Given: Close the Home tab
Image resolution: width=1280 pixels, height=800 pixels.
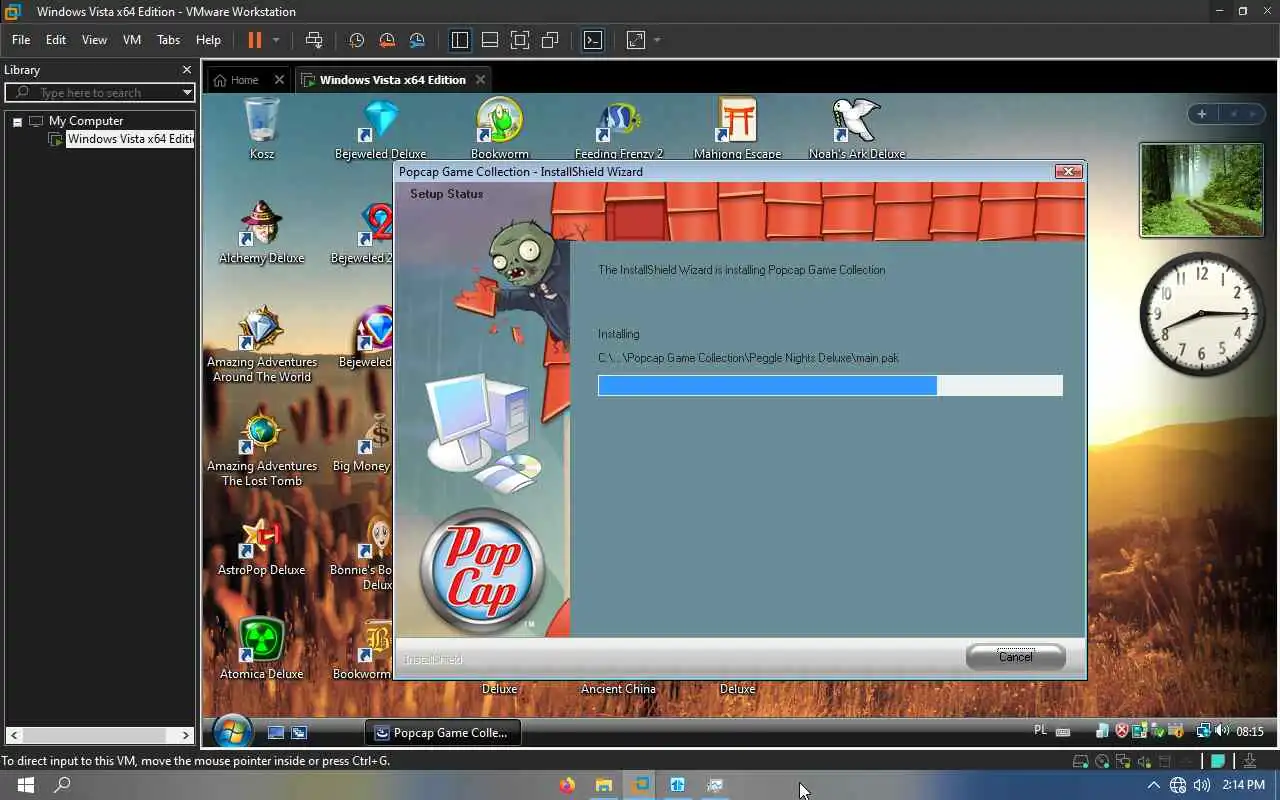Looking at the screenshot, I should coord(279,80).
